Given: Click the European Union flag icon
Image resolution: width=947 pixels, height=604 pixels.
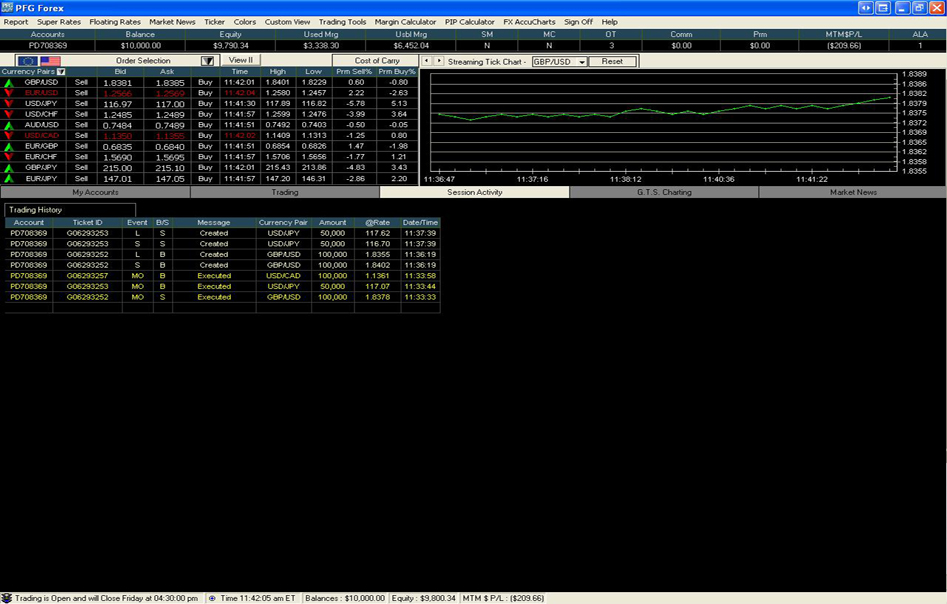Looking at the screenshot, I should pos(28,61).
